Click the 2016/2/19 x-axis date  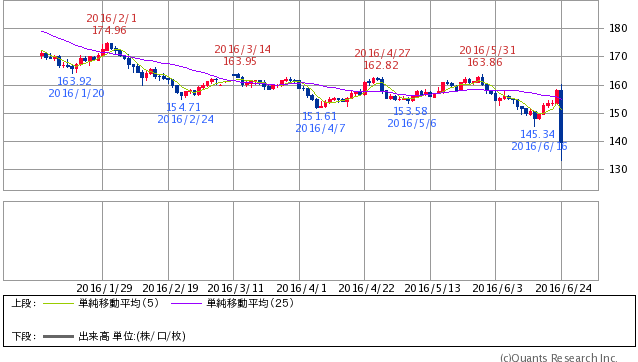(170, 288)
